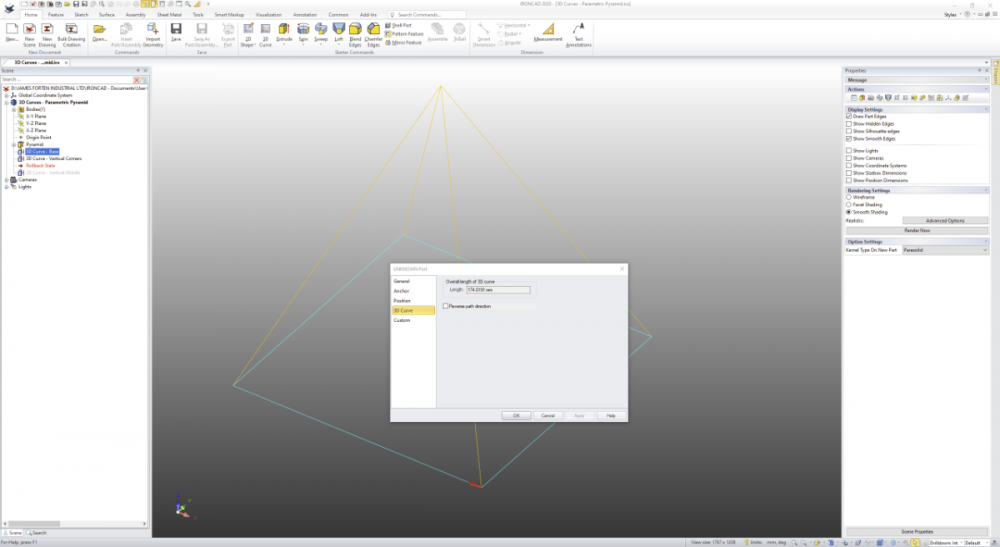This screenshot has height=547, width=1000.
Task: Collapse 3D Curves - Parametric Pyramid node
Action: pyautogui.click(x=6, y=102)
